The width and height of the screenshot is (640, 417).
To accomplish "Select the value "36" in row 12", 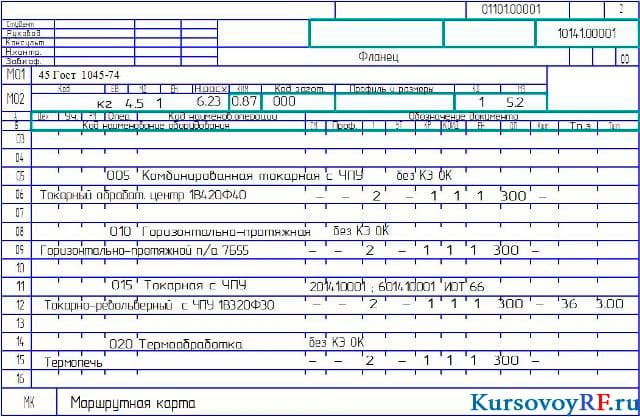I will click(569, 304).
